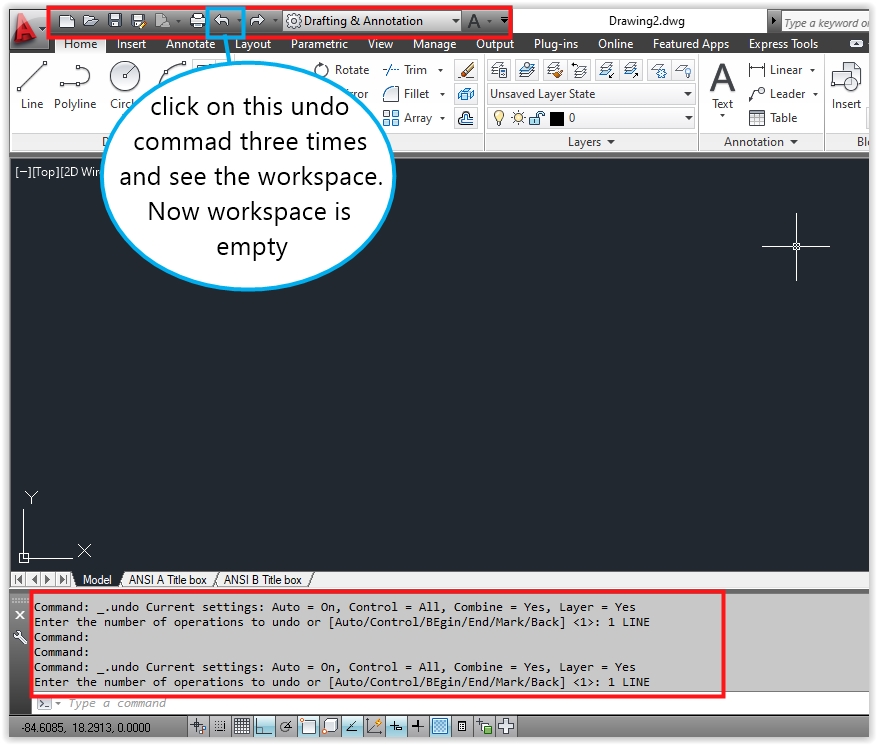877x745 pixels.
Task: Expand the Layers panel title arrow
Action: (x=611, y=142)
